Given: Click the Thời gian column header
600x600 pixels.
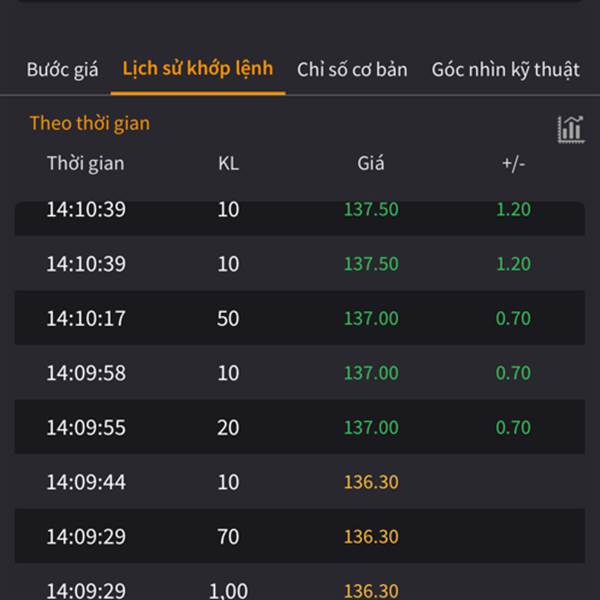Looking at the screenshot, I should pos(85,163).
